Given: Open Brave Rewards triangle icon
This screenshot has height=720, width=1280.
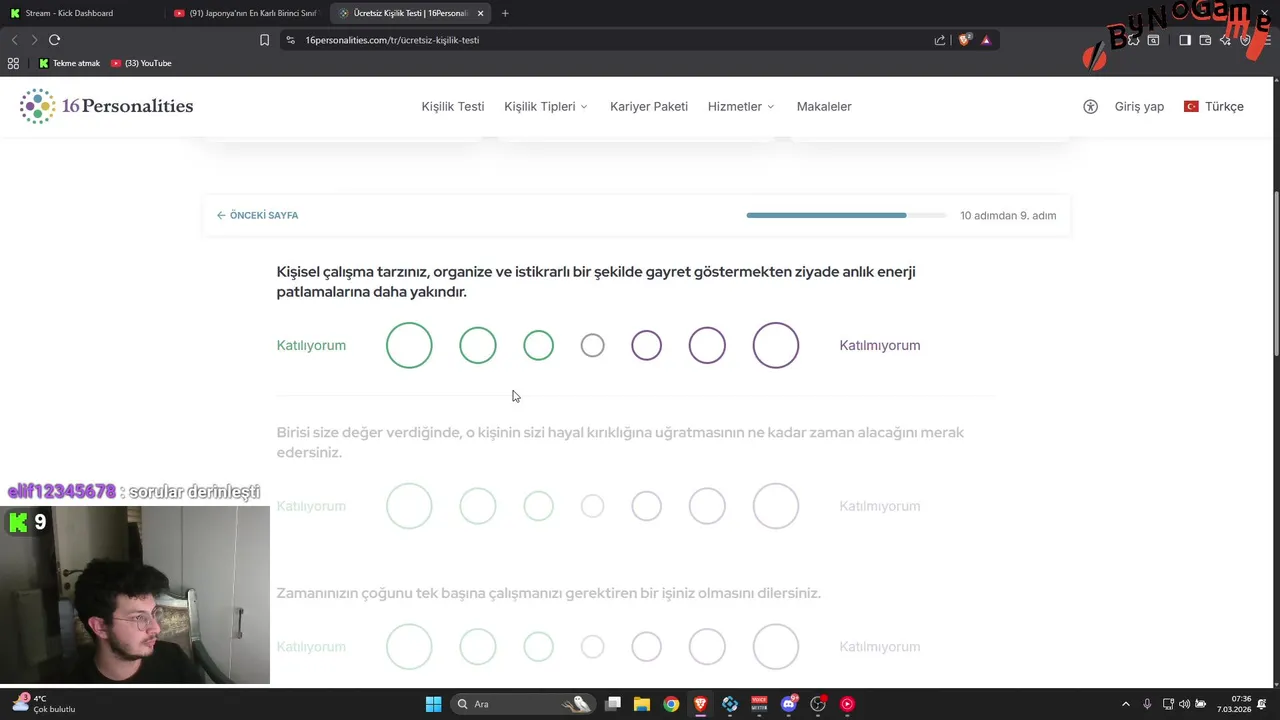Looking at the screenshot, I should (986, 40).
